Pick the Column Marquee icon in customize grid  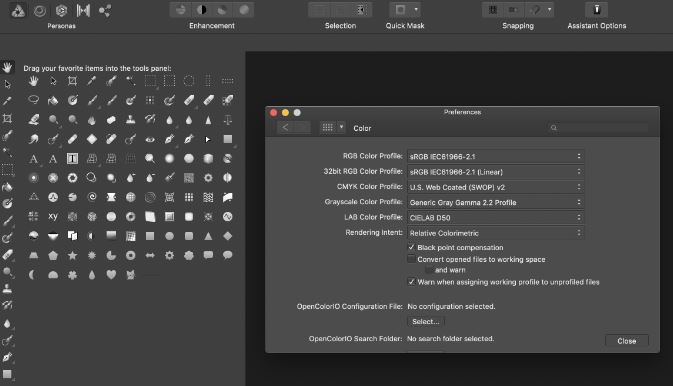pyautogui.click(x=208, y=81)
